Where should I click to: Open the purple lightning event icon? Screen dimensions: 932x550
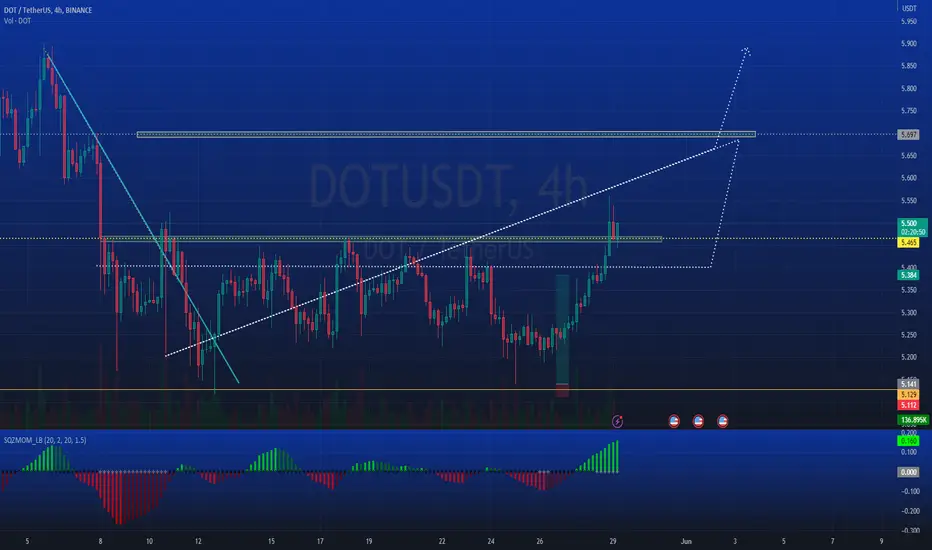(x=618, y=422)
